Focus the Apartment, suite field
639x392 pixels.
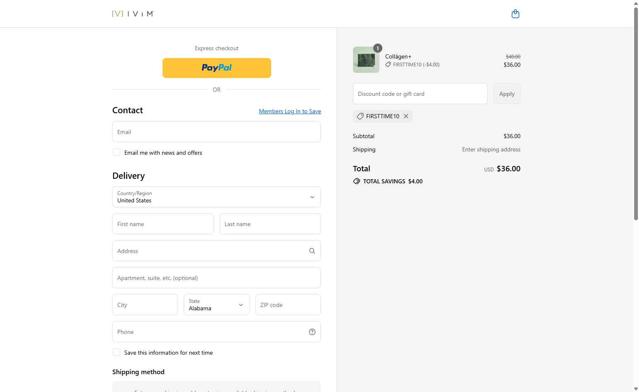(216, 278)
